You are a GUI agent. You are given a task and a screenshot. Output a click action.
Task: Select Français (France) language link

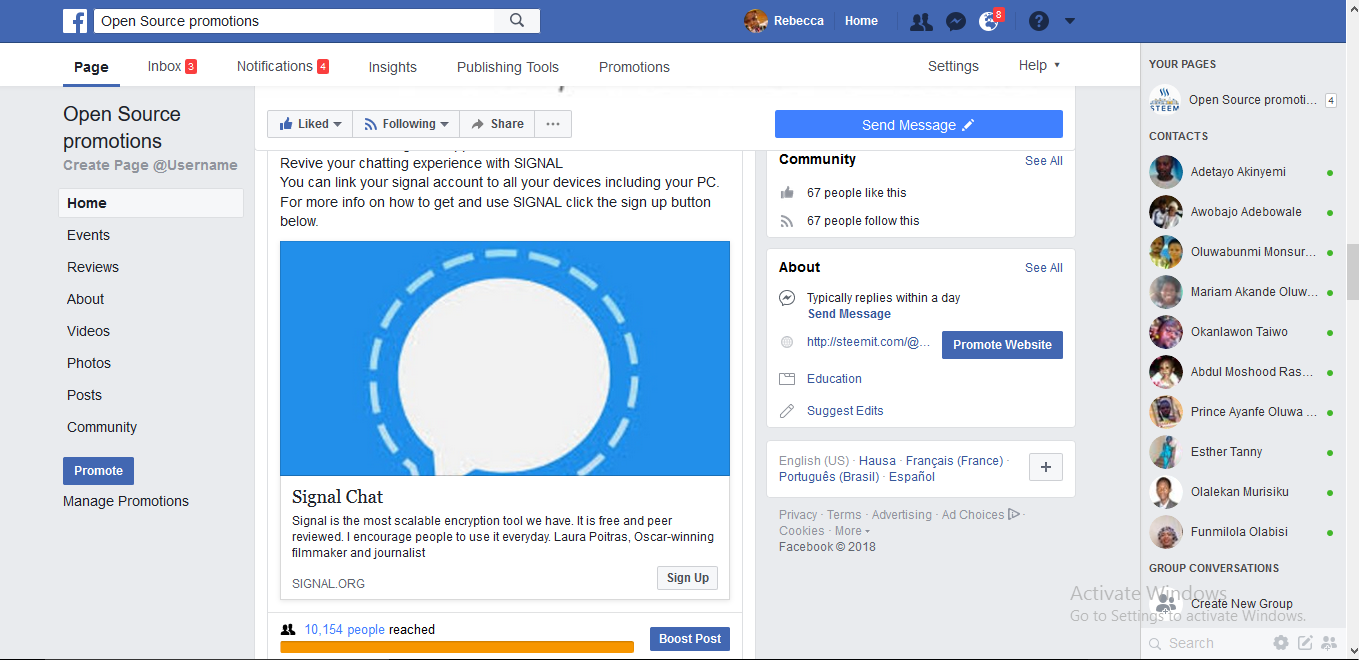point(954,461)
